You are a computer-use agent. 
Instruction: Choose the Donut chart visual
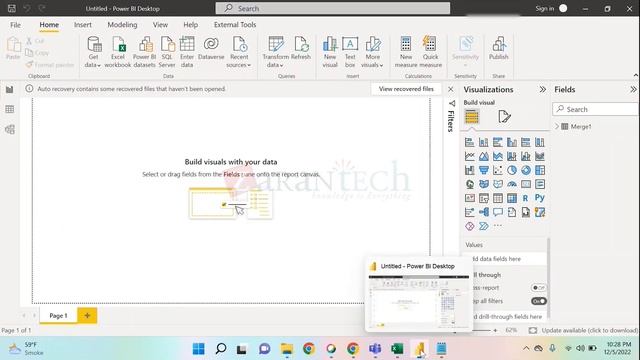[526, 170]
